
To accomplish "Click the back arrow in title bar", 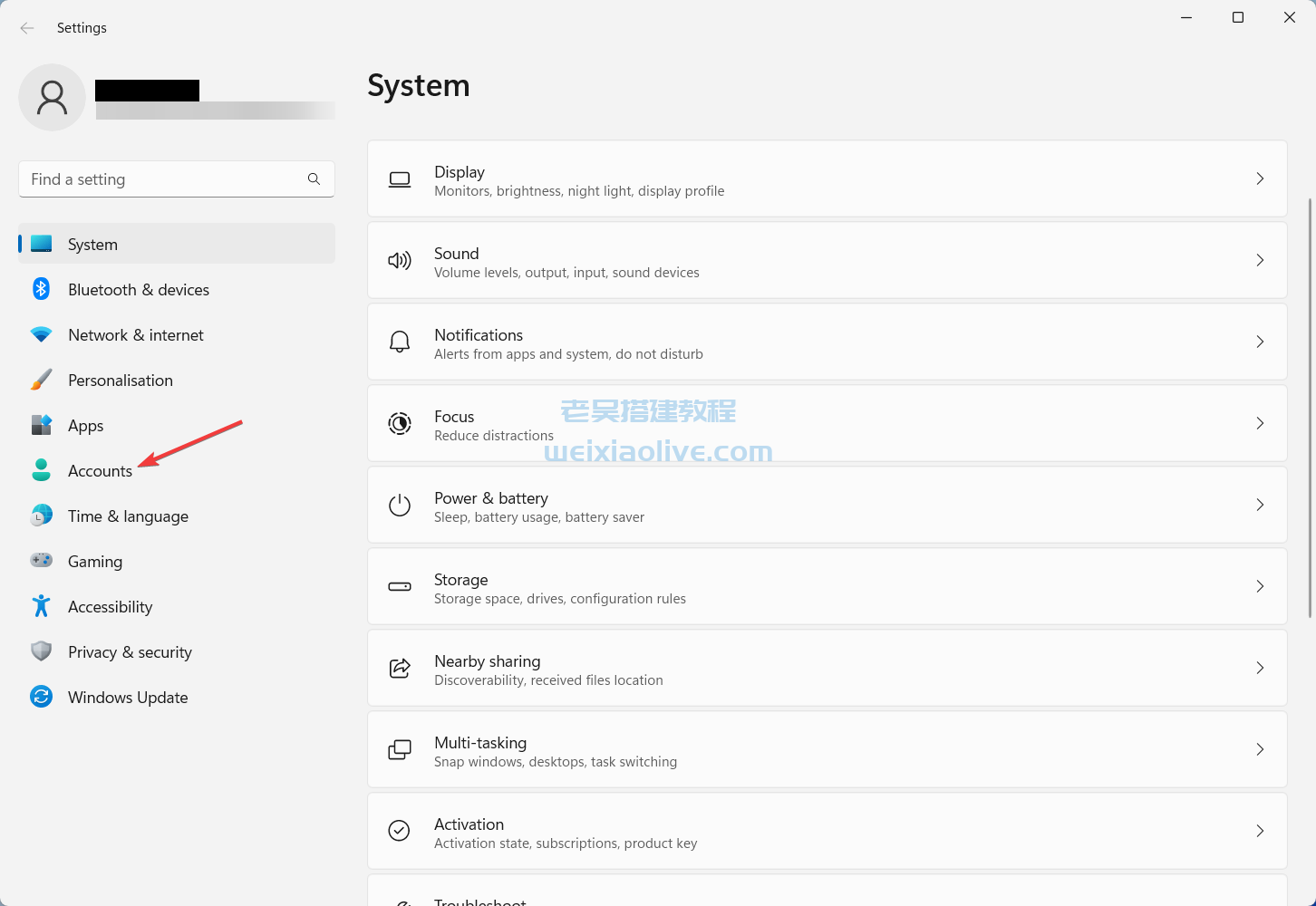I will coord(27,28).
